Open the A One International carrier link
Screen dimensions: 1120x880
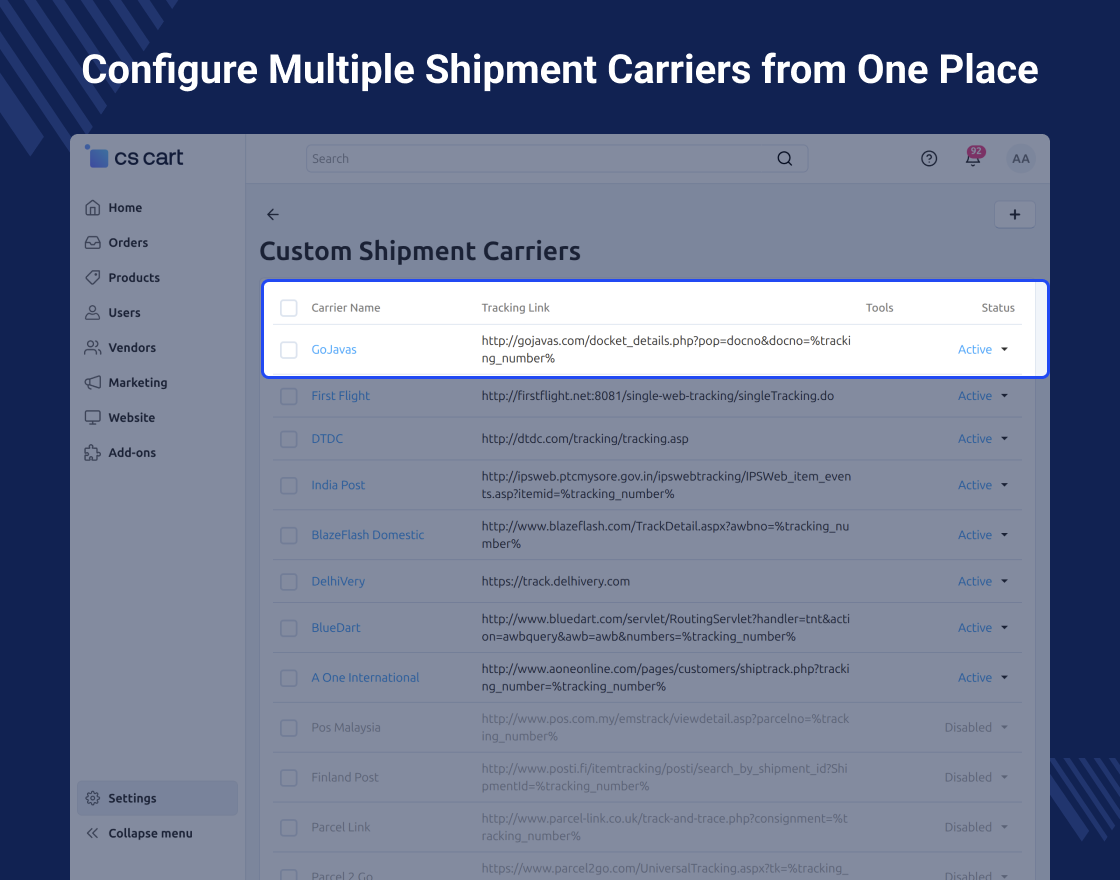pos(365,678)
